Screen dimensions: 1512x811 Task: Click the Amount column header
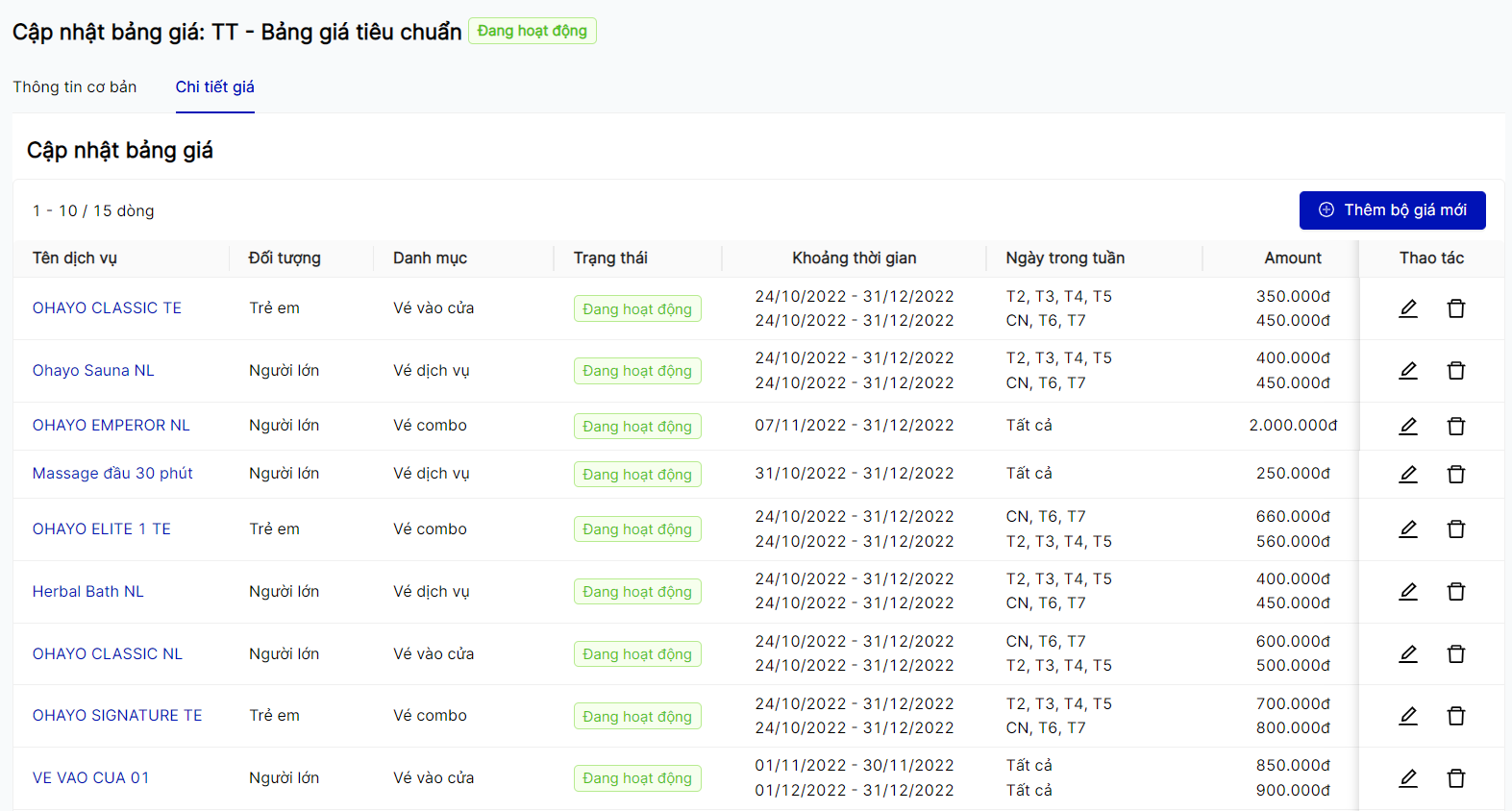(1292, 258)
